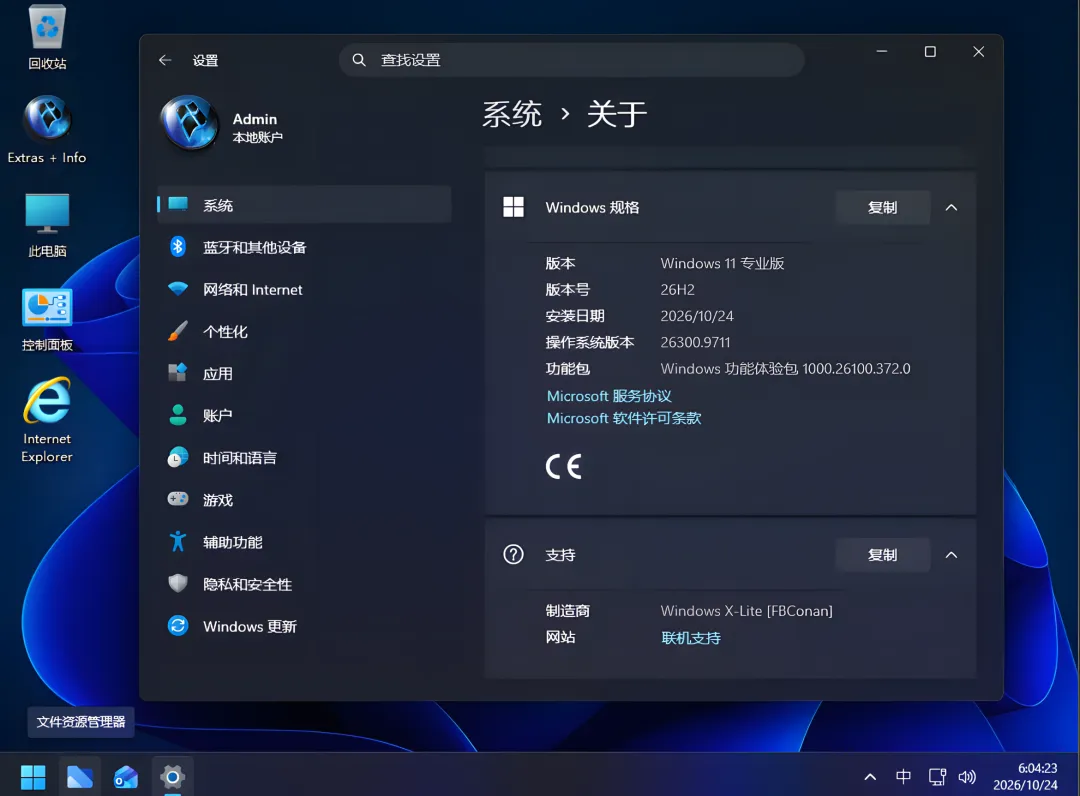Open the 游戏 settings category
The image size is (1080, 796).
304,500
